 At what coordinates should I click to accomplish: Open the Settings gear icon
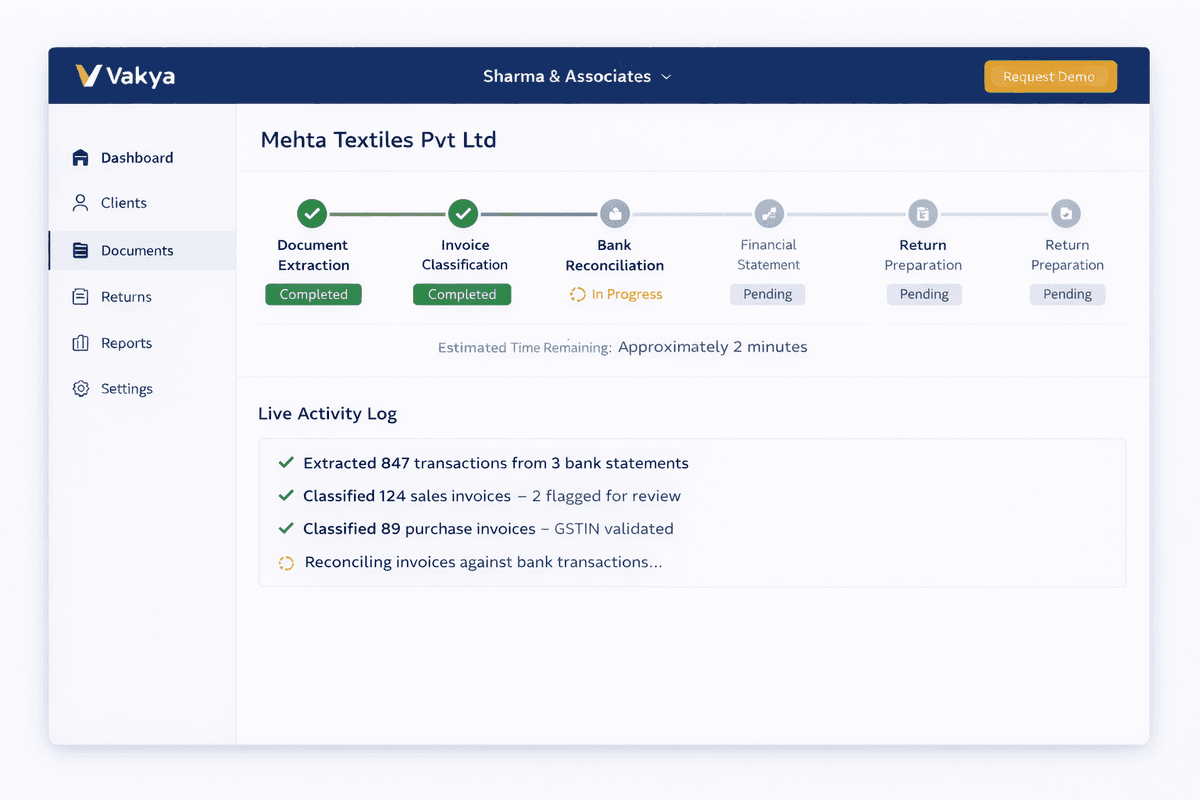[x=80, y=388]
